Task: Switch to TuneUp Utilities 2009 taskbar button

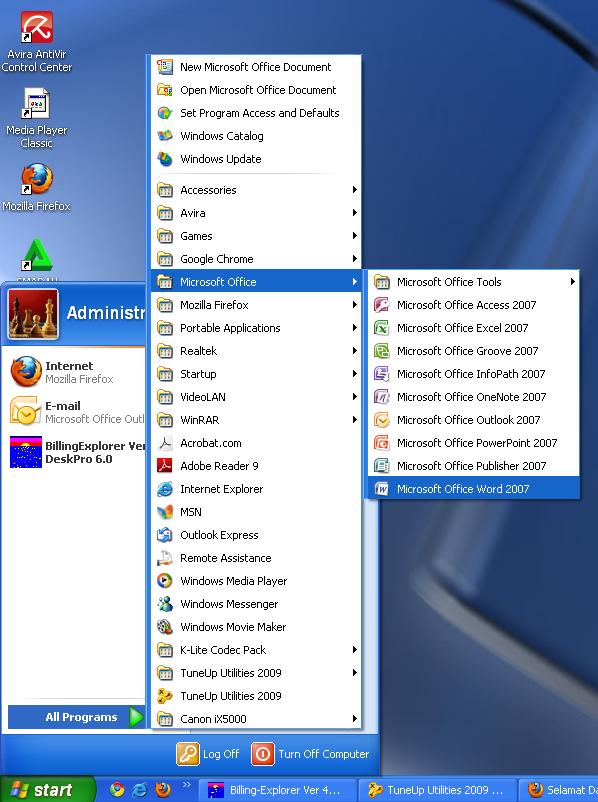Action: [x=437, y=790]
